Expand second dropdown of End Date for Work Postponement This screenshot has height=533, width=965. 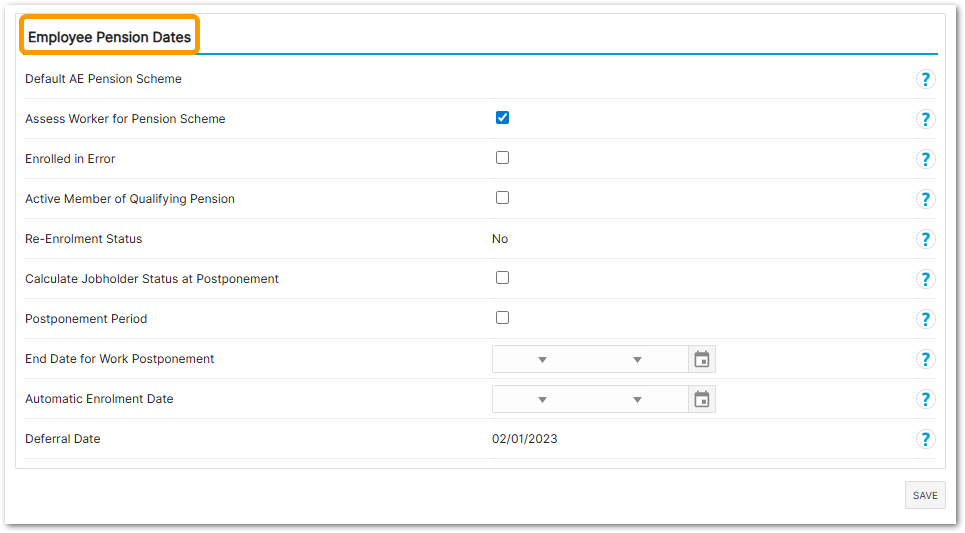(637, 359)
